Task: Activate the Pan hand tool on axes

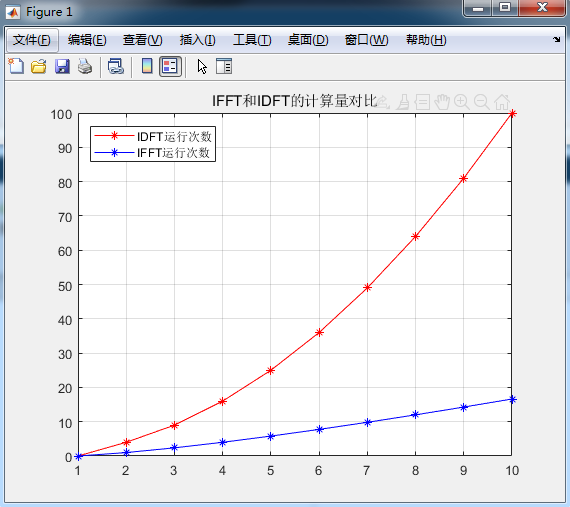Action: coord(442,102)
